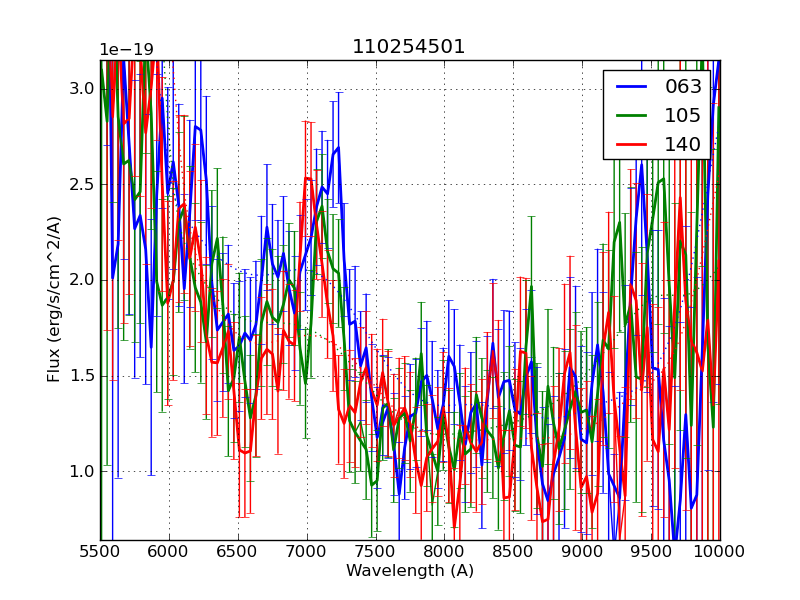Click the 2.0 y-axis tick label
Viewport: 800px width, 600px height.
coord(82,280)
